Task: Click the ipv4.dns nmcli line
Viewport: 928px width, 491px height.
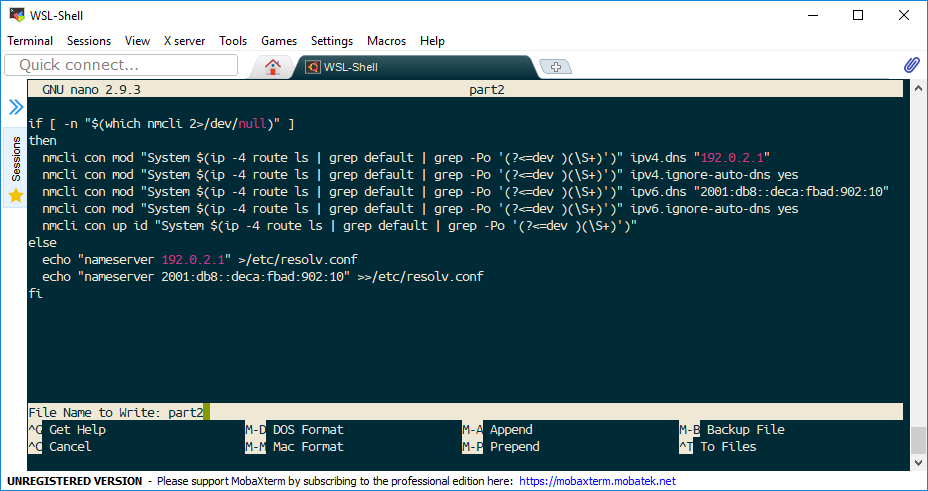Action: click(406, 158)
